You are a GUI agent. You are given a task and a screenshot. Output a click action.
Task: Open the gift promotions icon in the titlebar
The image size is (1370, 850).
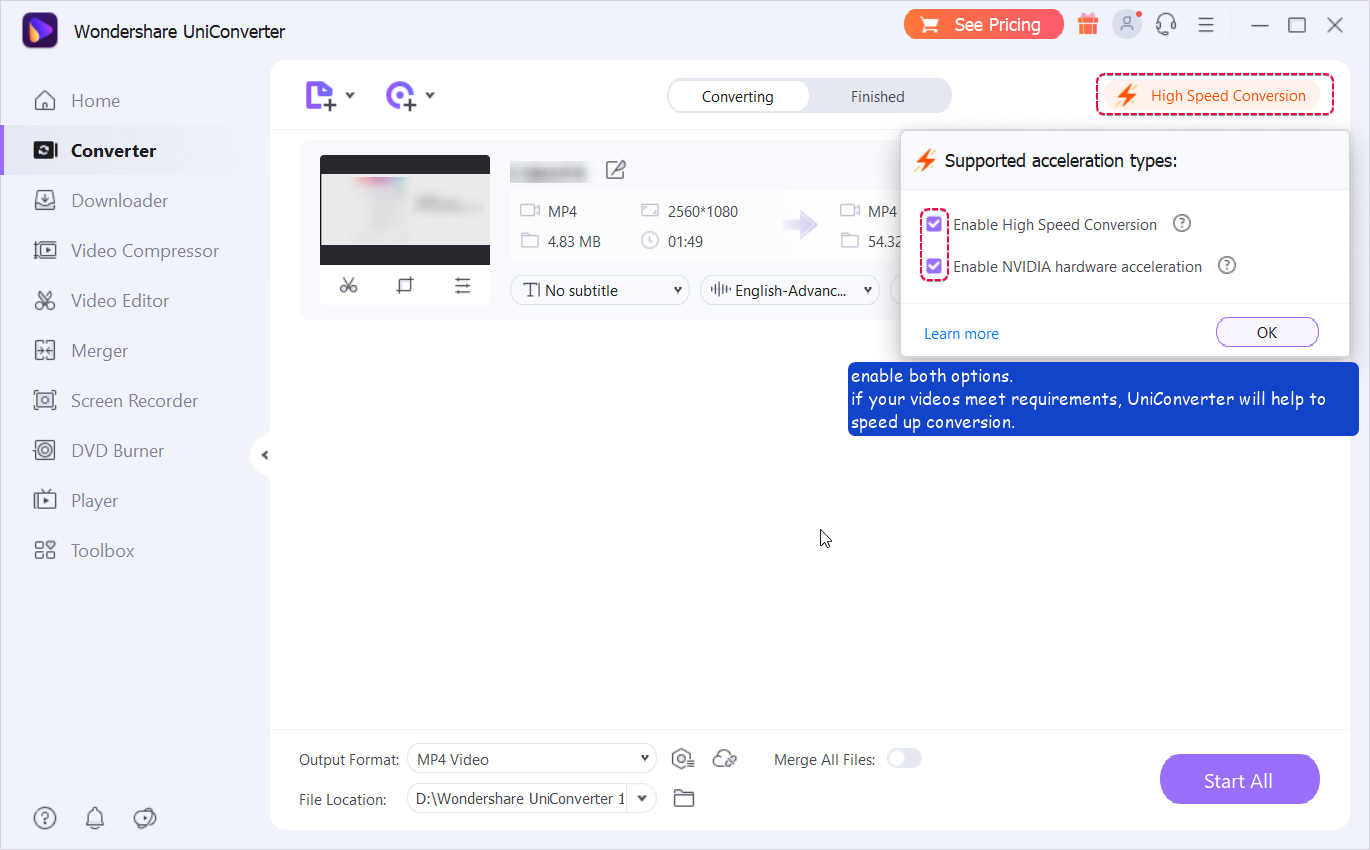pyautogui.click(x=1088, y=23)
